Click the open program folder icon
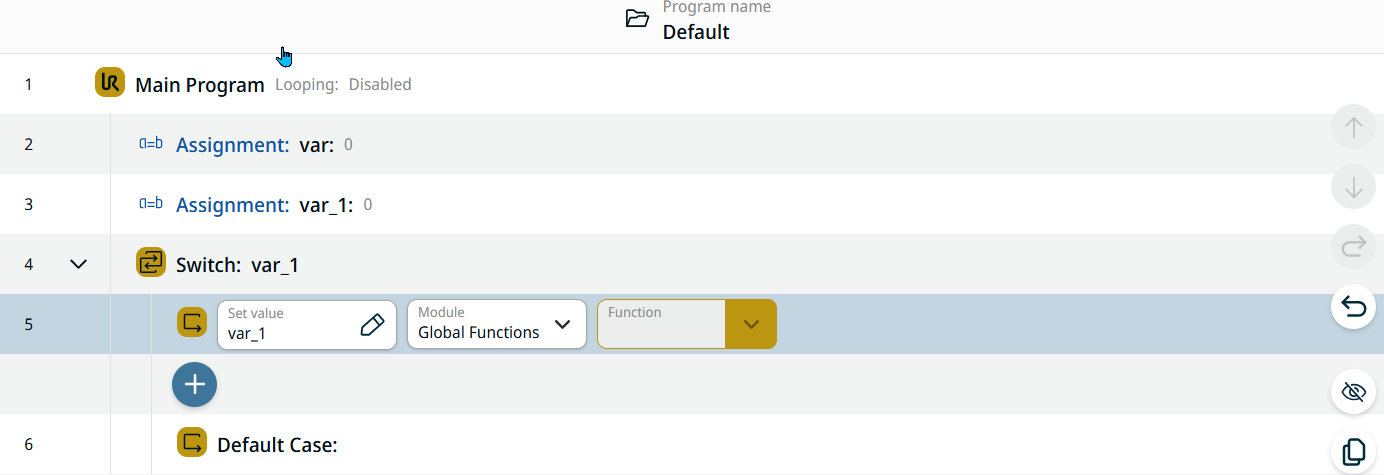 [x=637, y=19]
